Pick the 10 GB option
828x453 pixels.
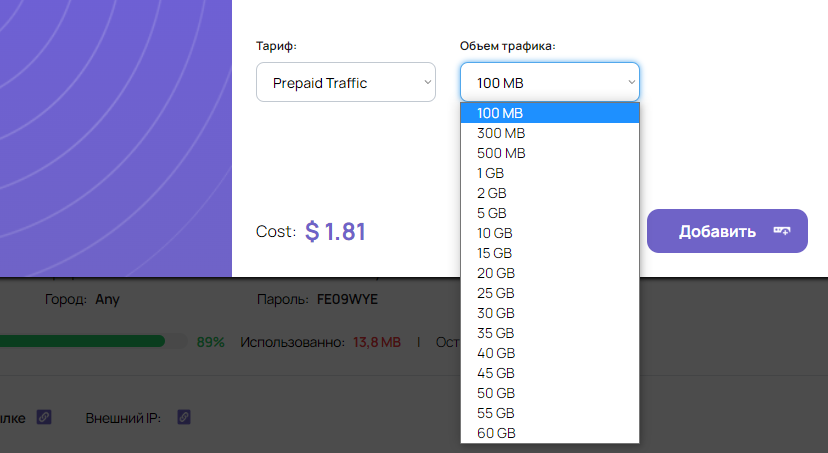tap(550, 233)
